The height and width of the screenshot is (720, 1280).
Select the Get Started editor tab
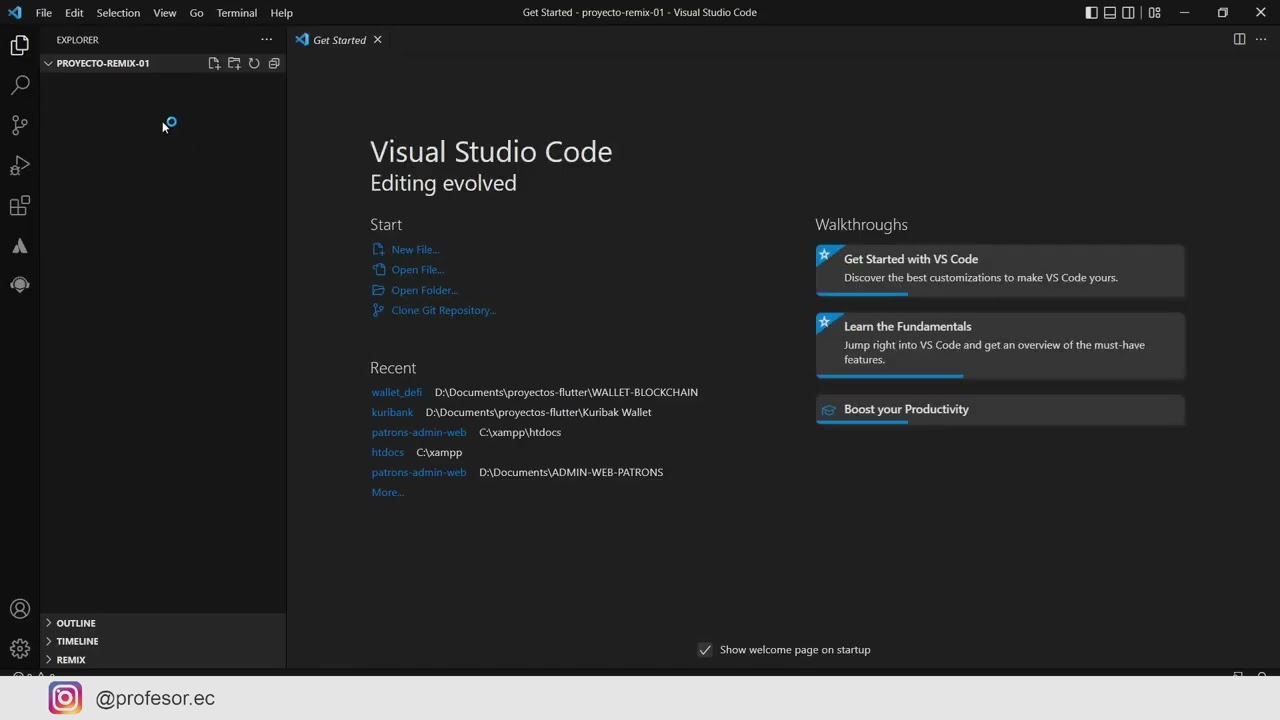click(339, 40)
